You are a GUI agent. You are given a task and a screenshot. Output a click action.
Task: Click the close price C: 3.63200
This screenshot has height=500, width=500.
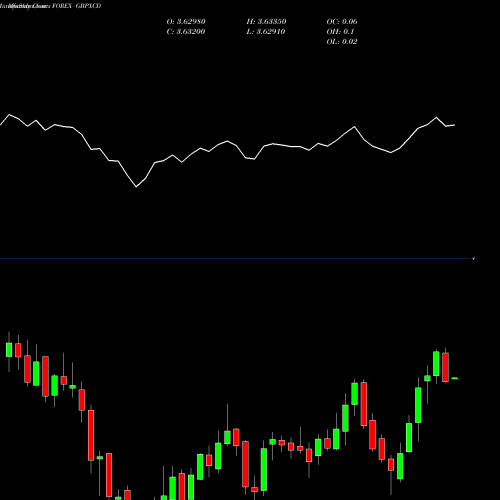pos(186,32)
